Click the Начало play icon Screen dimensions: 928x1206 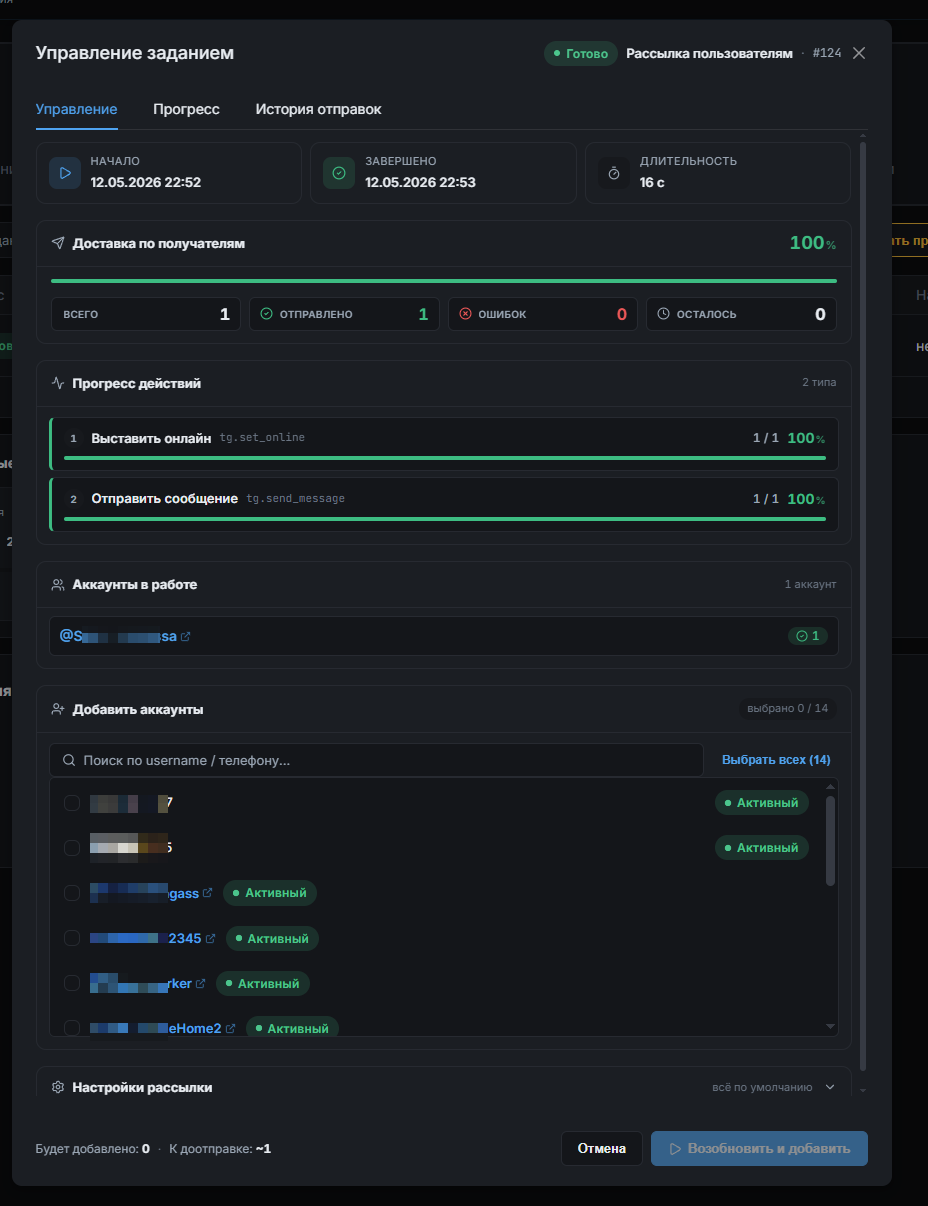65,173
